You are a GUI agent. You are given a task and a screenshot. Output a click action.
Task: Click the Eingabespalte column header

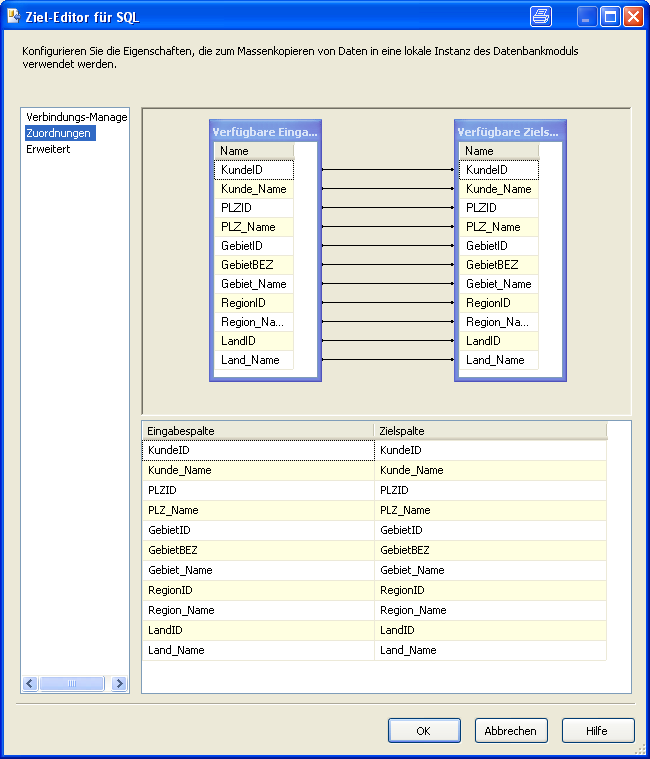coord(258,431)
